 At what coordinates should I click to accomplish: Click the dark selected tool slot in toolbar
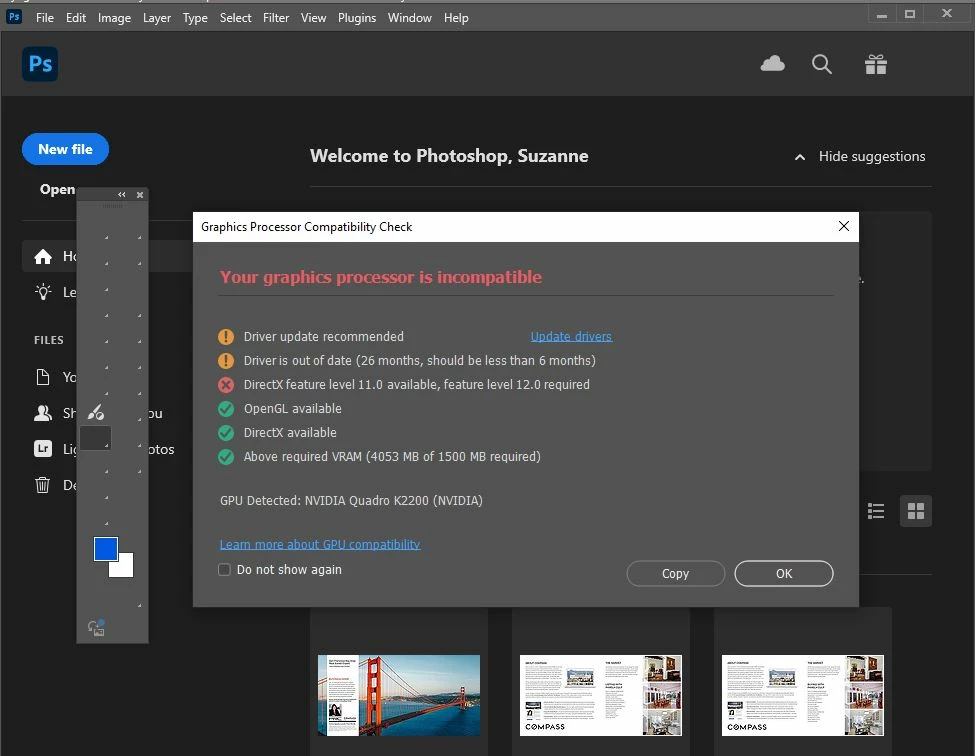(x=95, y=438)
